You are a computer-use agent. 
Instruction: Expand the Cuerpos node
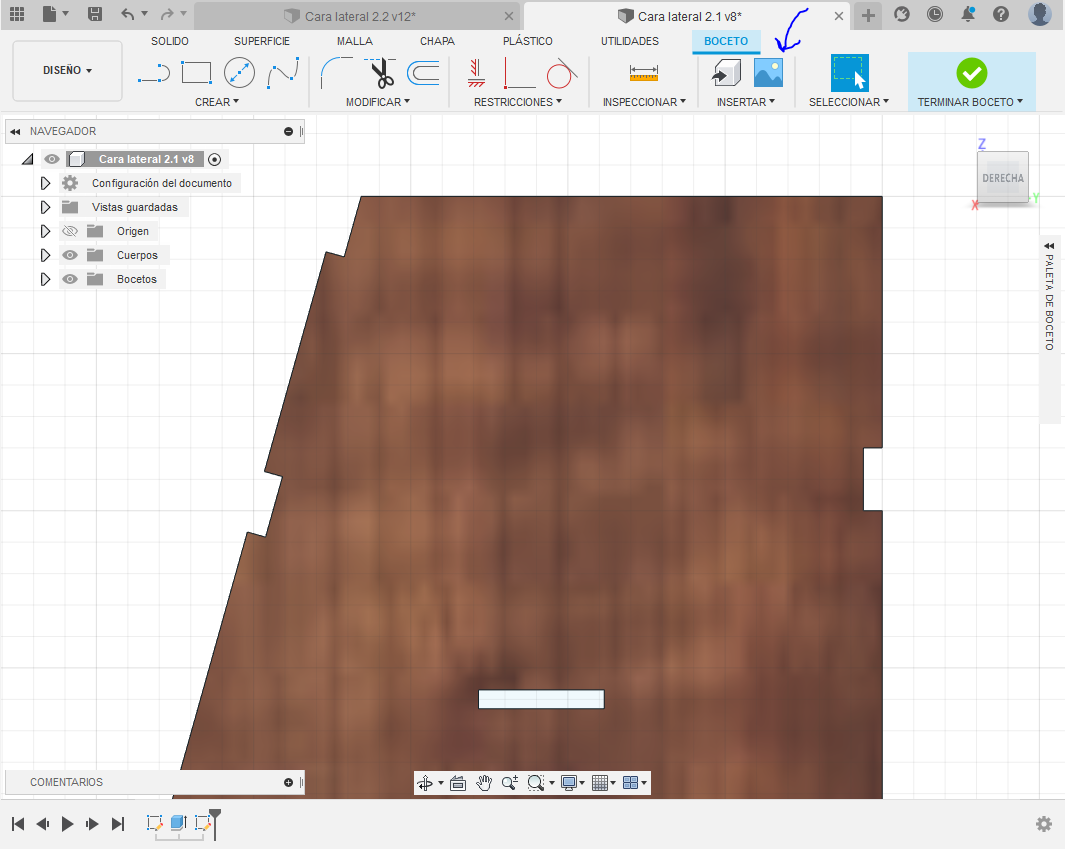45,255
